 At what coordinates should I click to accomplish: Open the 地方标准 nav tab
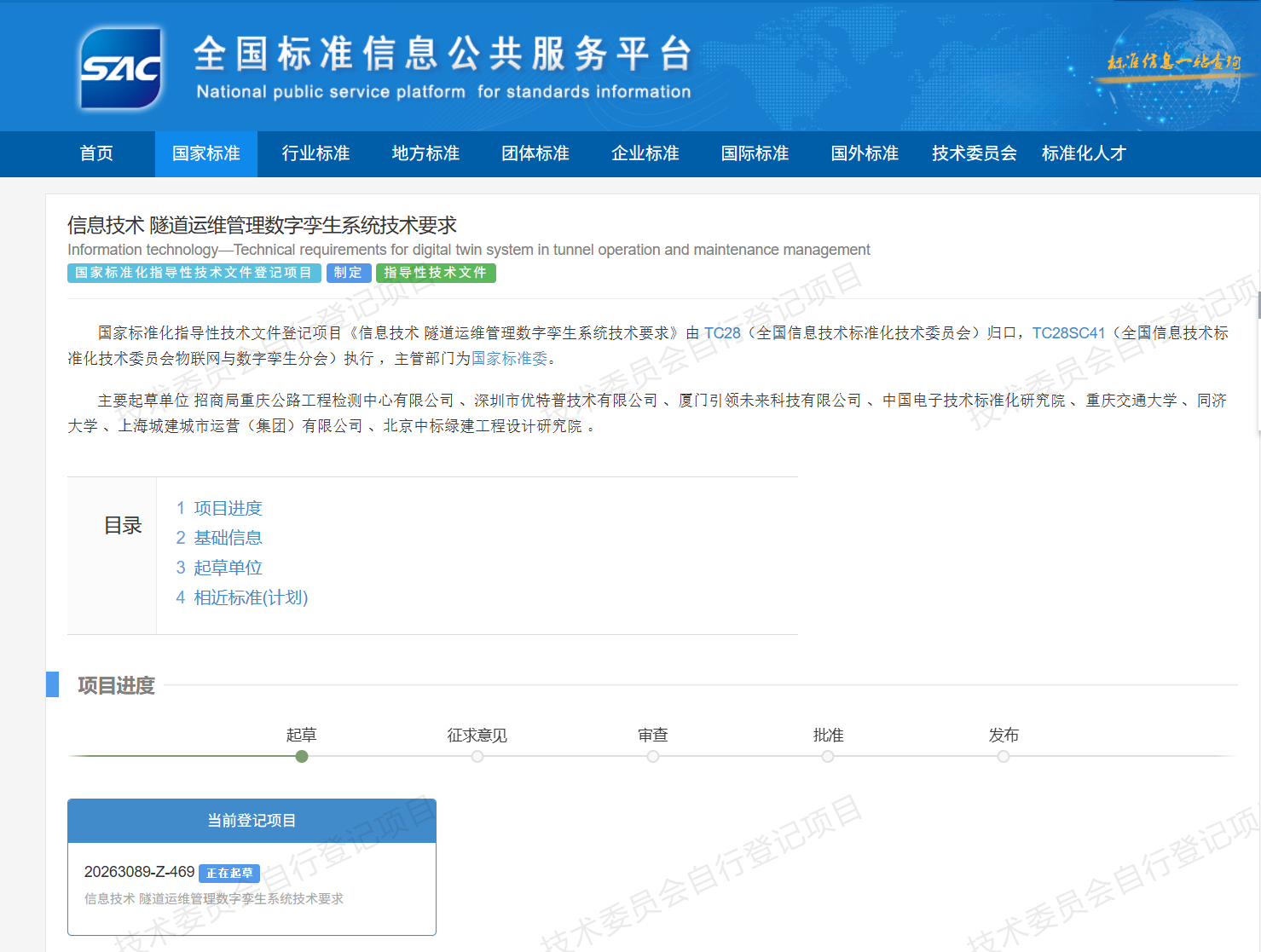point(426,153)
